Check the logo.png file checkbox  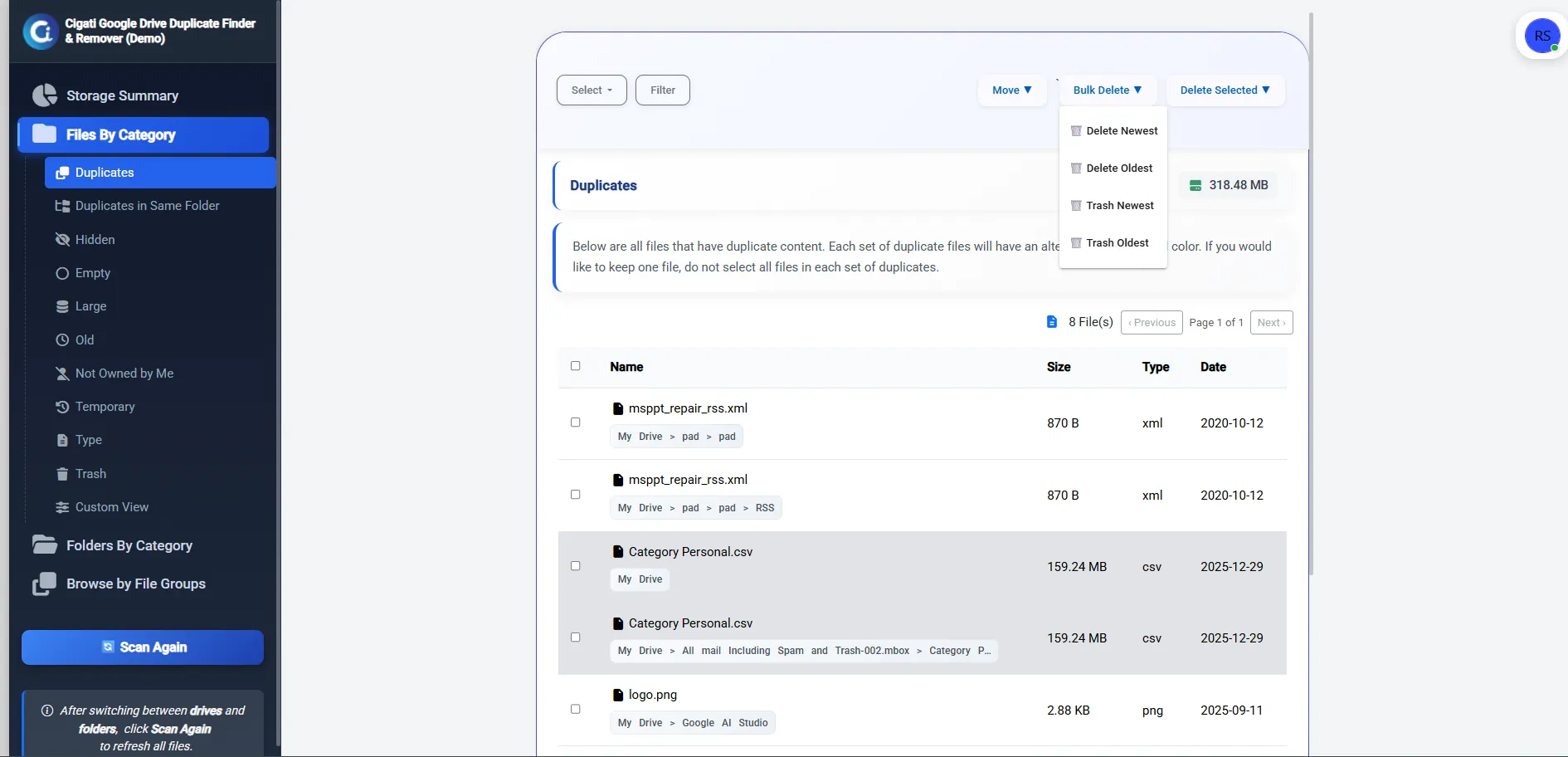[x=576, y=710]
